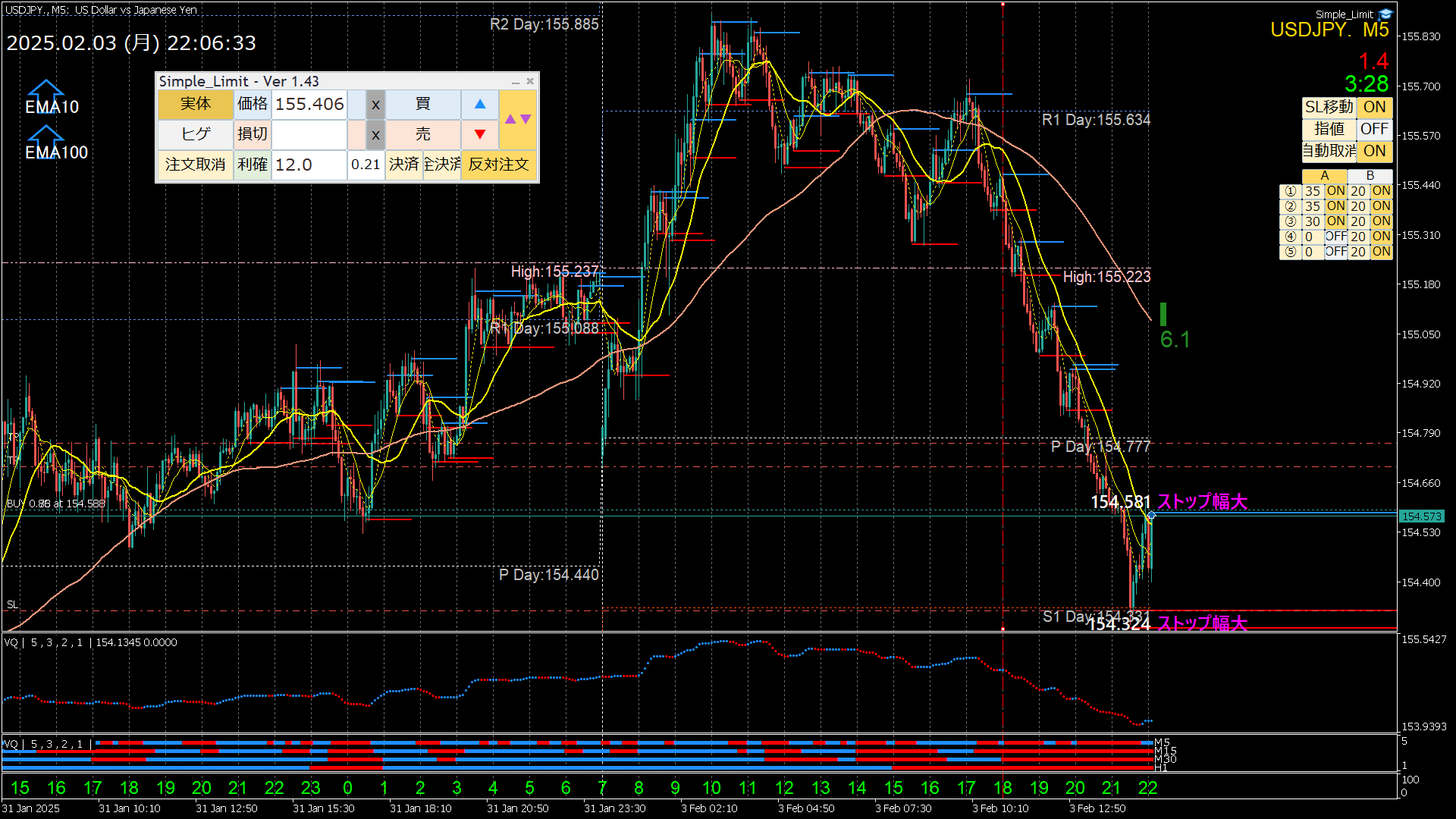Viewport: 1456px width, 819px height.
Task: Click the gray x beside the 買 button
Action: [x=375, y=105]
